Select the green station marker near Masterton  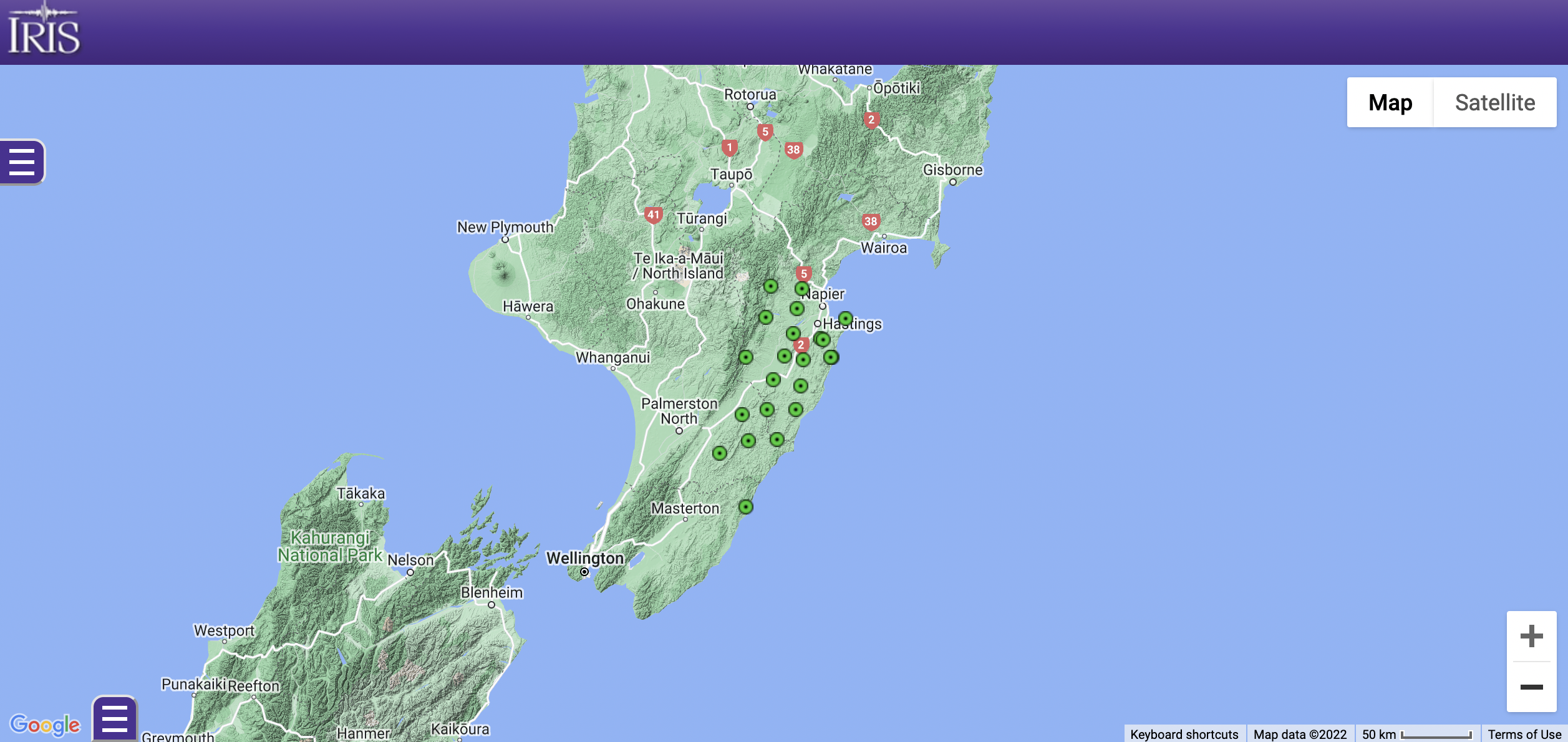coord(746,507)
